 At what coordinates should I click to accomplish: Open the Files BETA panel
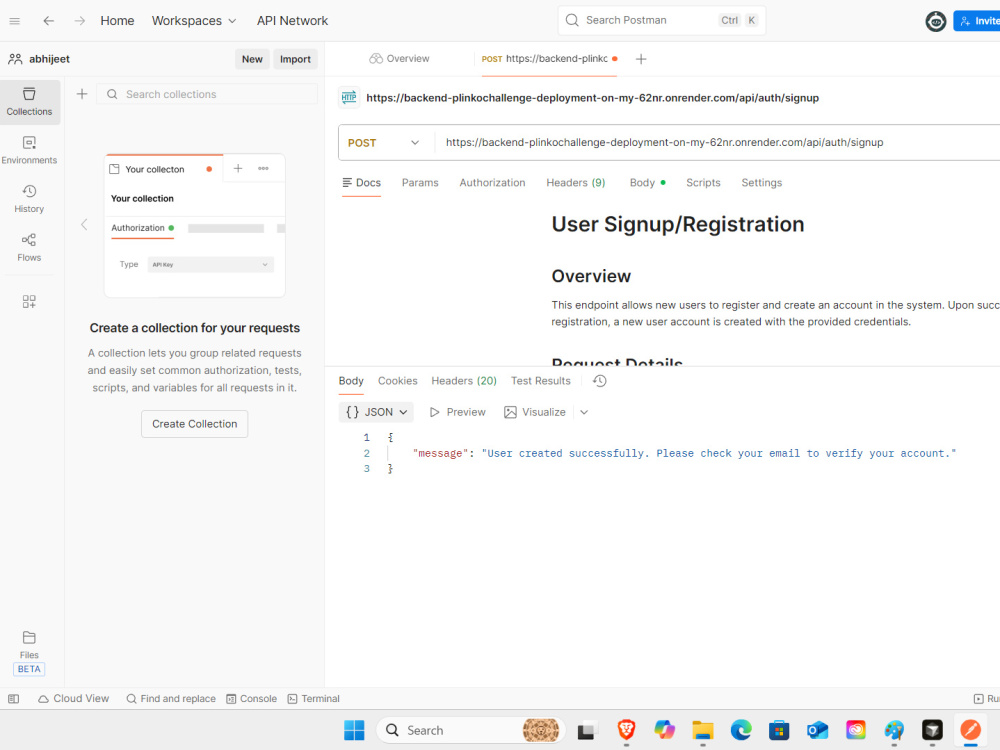point(29,653)
